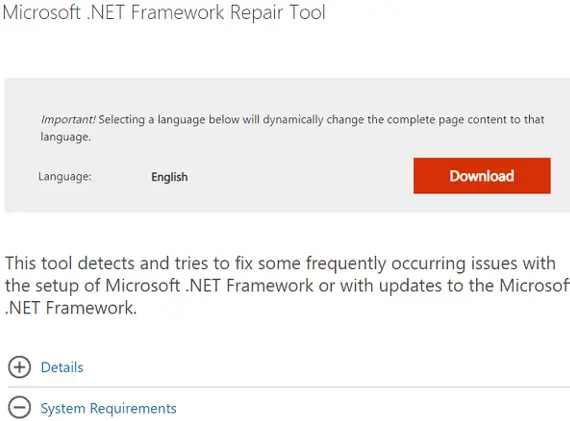Click blank area below the page title
This screenshot has height=421, width=570.
pyautogui.click(x=285, y=51)
